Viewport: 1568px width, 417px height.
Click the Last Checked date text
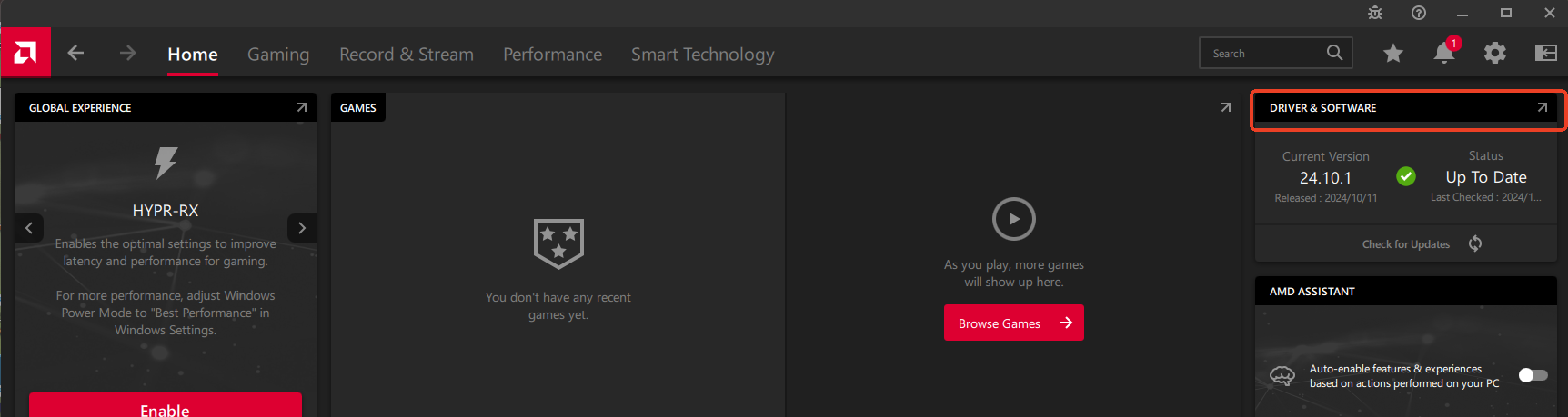[x=1486, y=197]
